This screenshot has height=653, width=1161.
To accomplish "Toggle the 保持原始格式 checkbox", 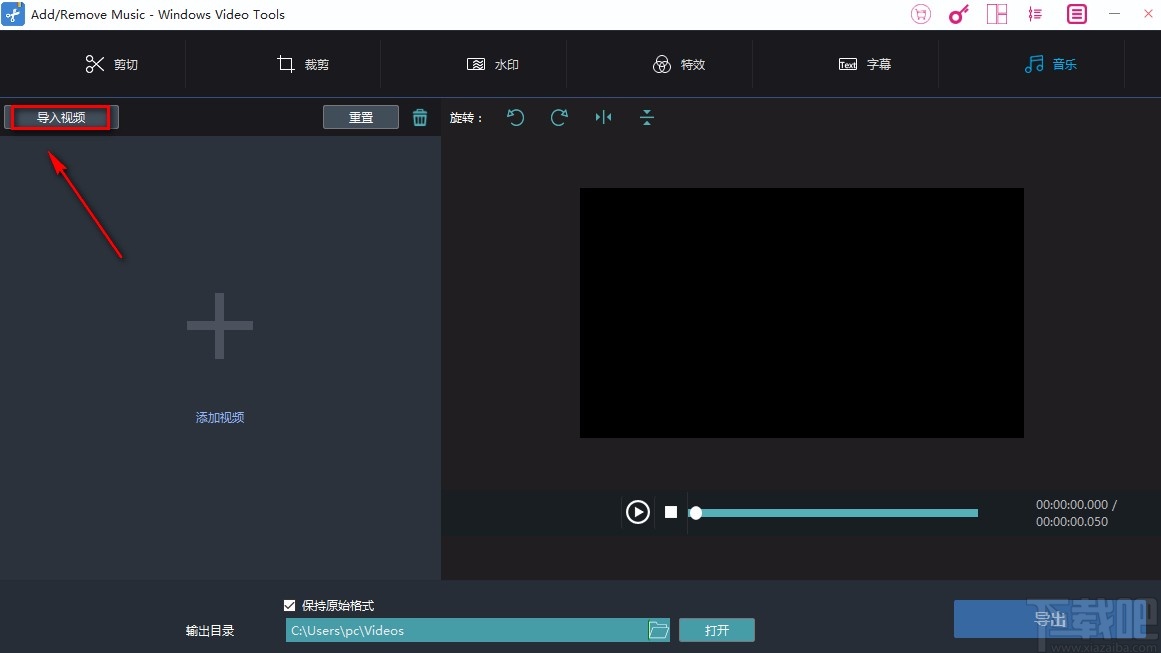I will (x=290, y=605).
